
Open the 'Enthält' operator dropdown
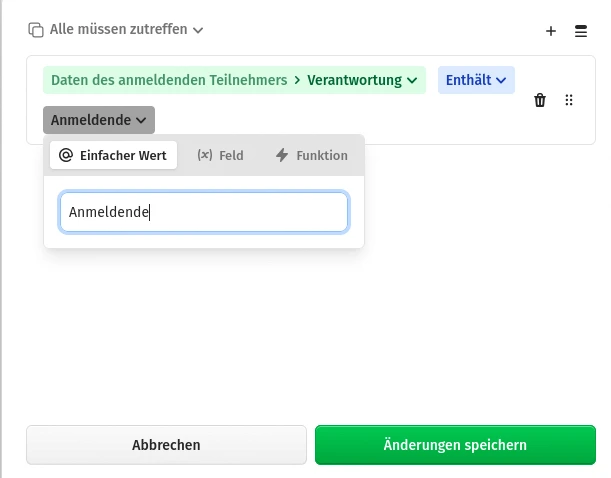[476, 80]
